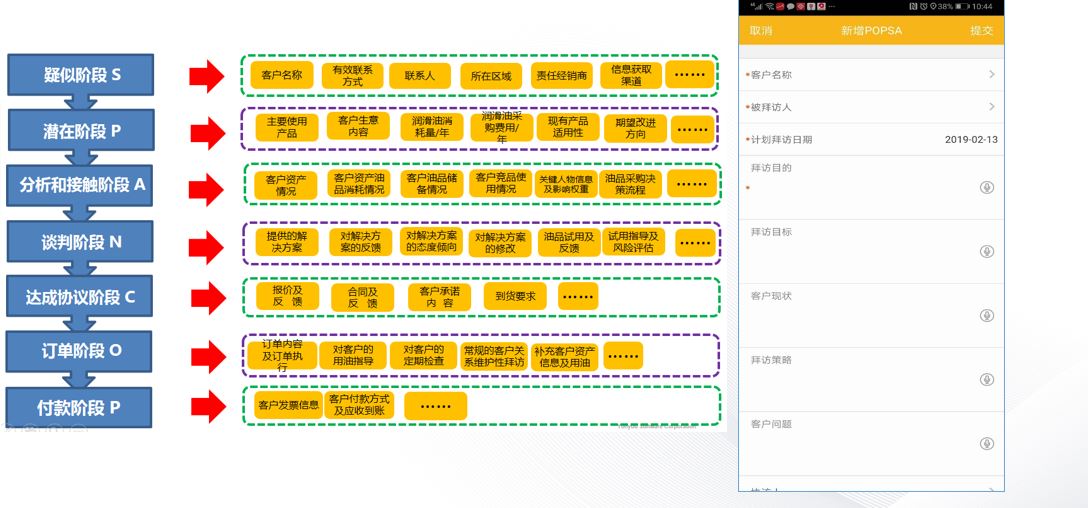Open the 被拜访人 chevron selector
The image size is (1088, 508).
point(992,107)
